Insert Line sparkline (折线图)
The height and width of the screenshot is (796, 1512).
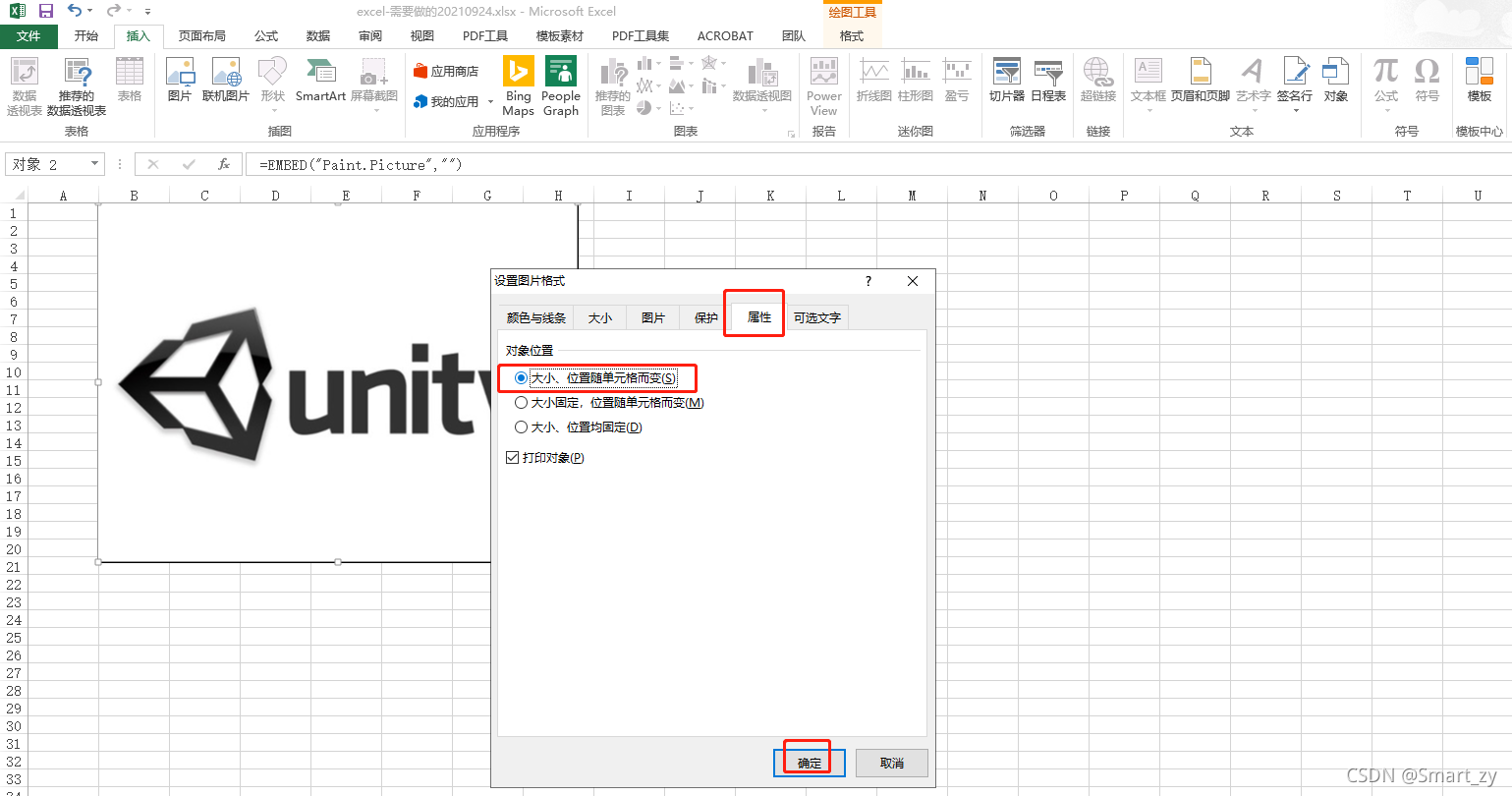pos(874,80)
